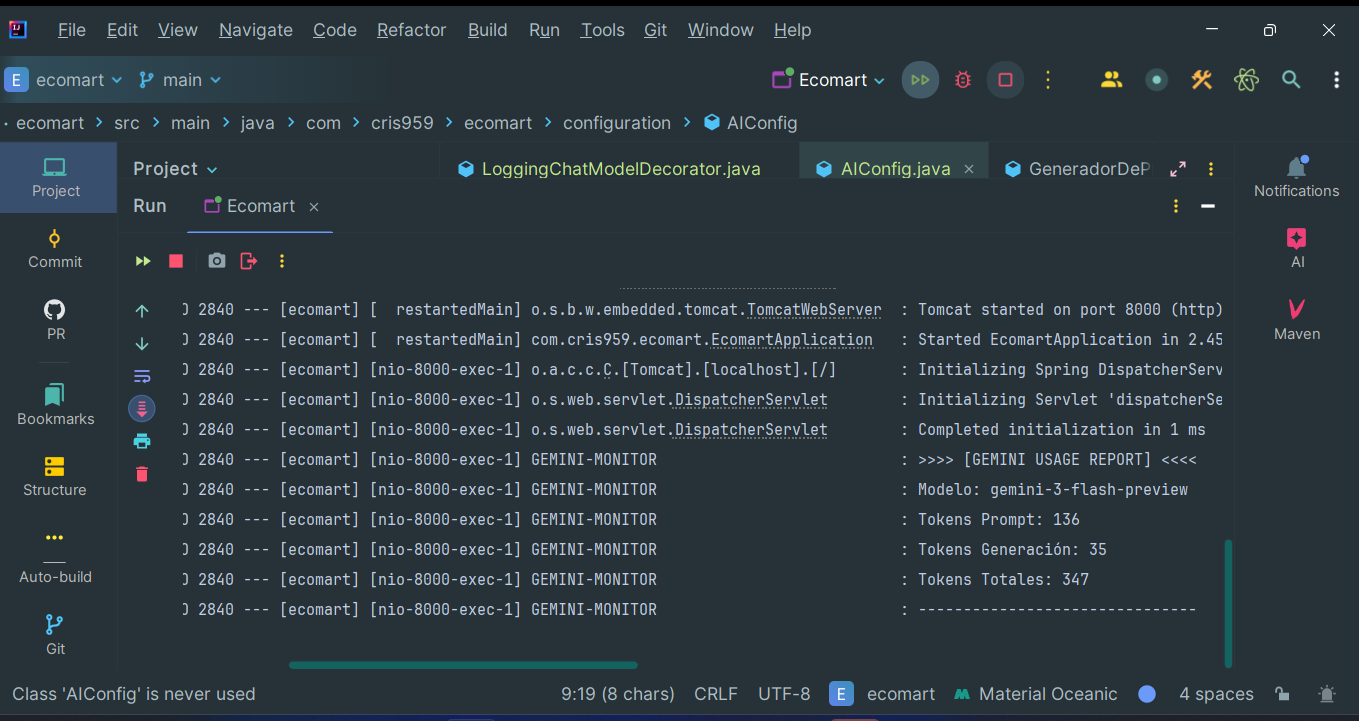
Task: Click the cris959 breadcrumb
Action: point(402,123)
